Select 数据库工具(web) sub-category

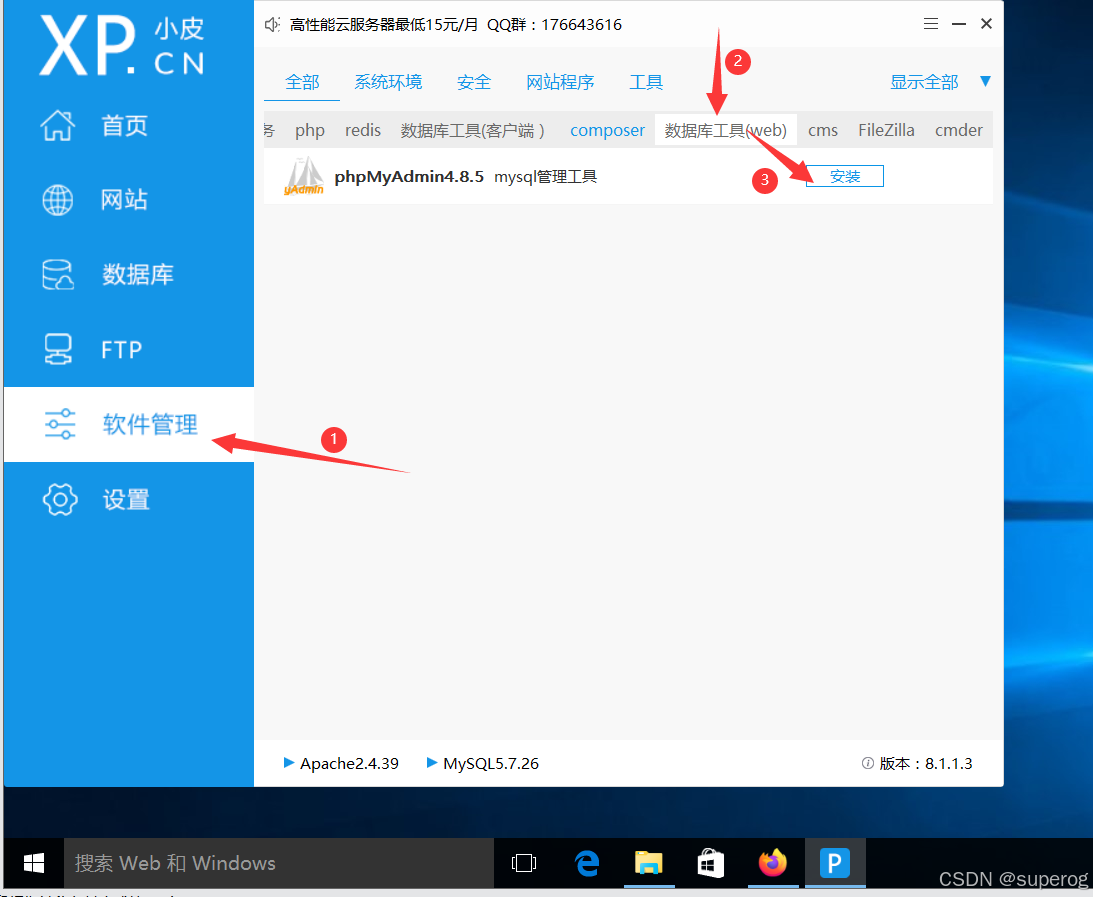point(726,130)
